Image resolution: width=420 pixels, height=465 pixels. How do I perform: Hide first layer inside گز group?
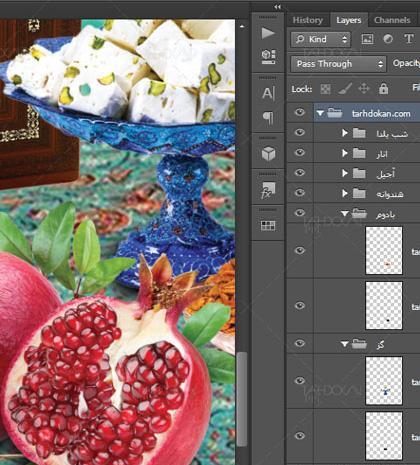(x=300, y=380)
